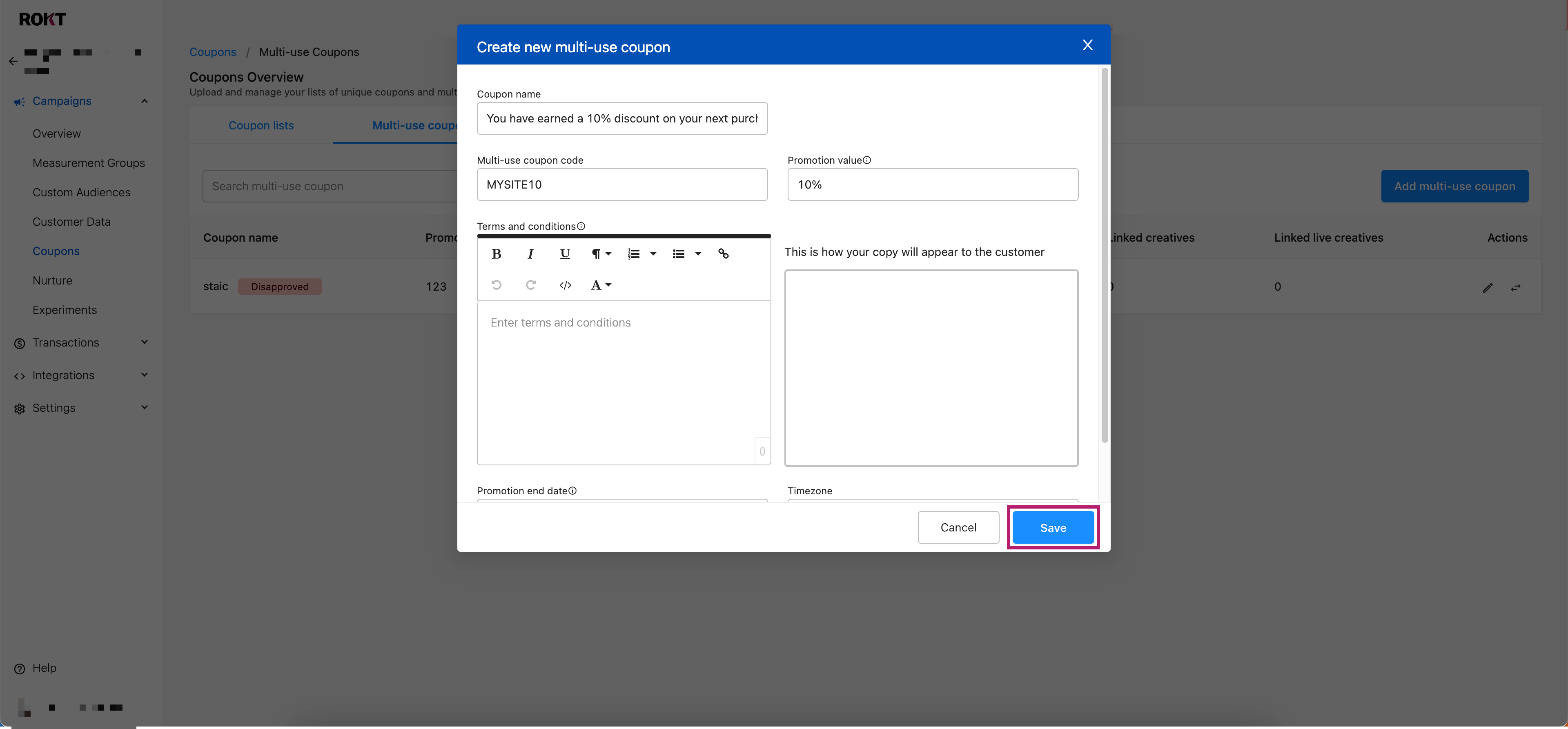Click the copy preview box
1568x729 pixels.
coord(931,368)
